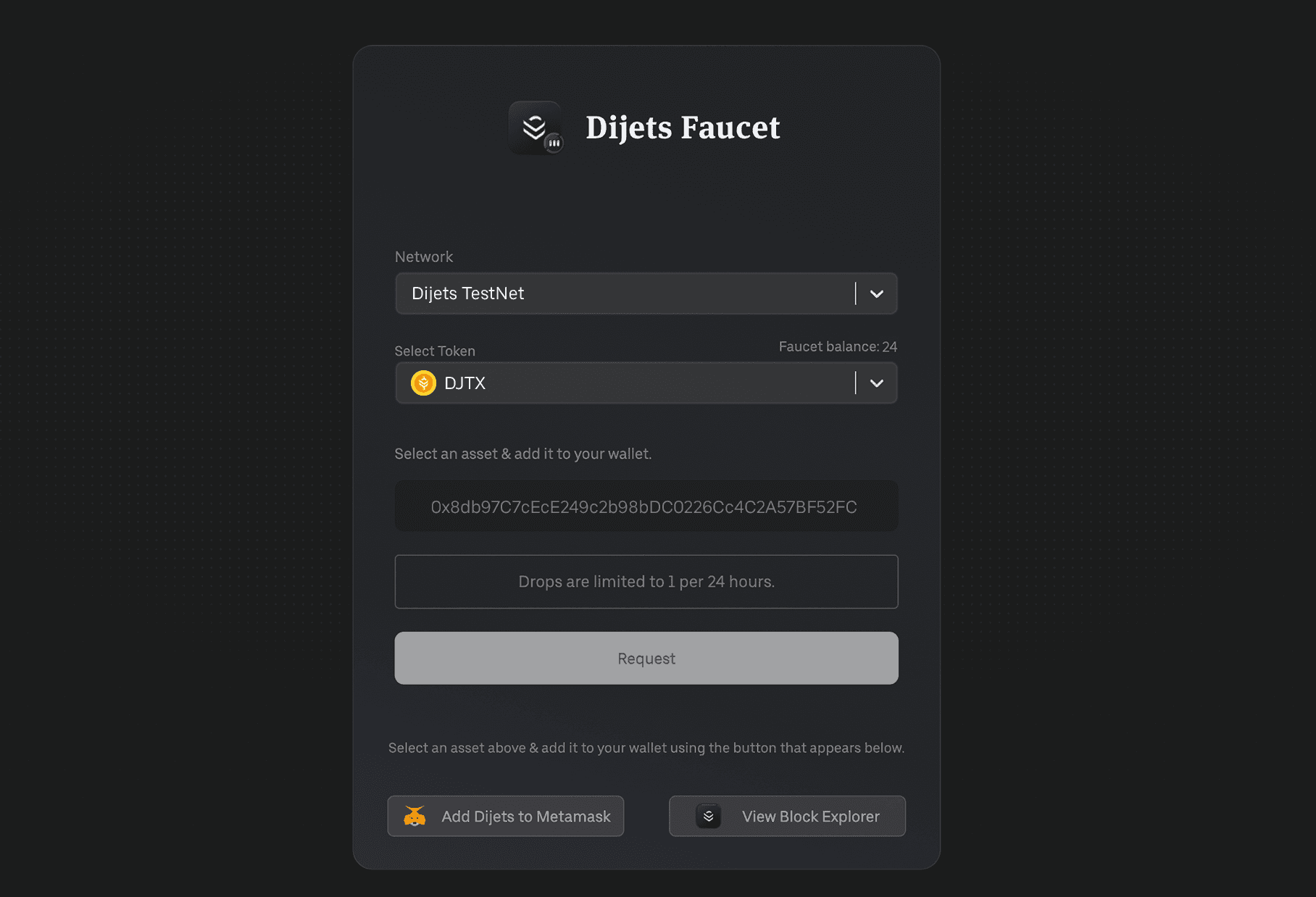Viewport: 1316px width, 897px height.
Task: Click the Metamask fox icon
Action: pos(415,816)
